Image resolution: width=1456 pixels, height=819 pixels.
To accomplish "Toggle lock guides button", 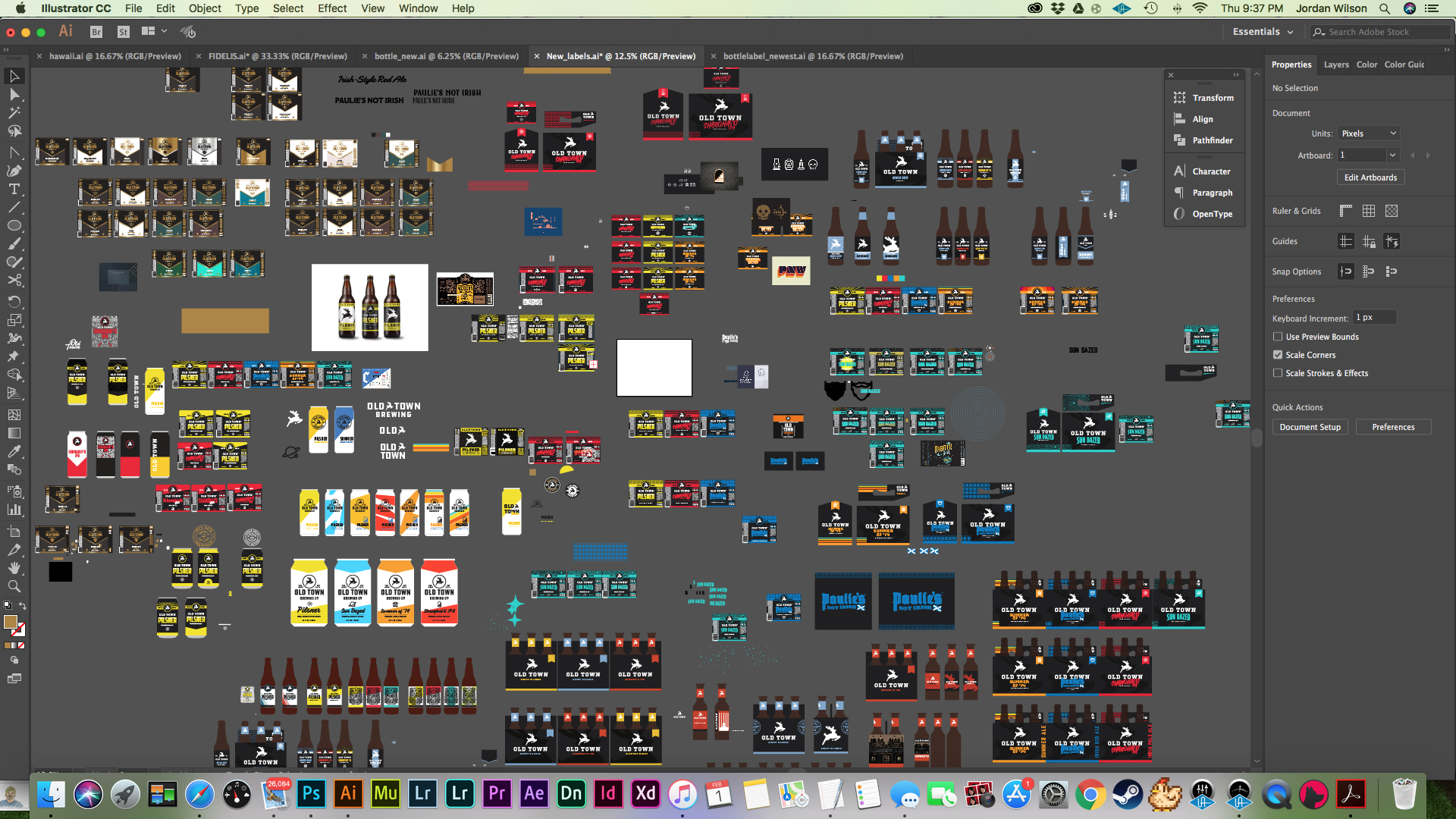I will pos(1368,241).
